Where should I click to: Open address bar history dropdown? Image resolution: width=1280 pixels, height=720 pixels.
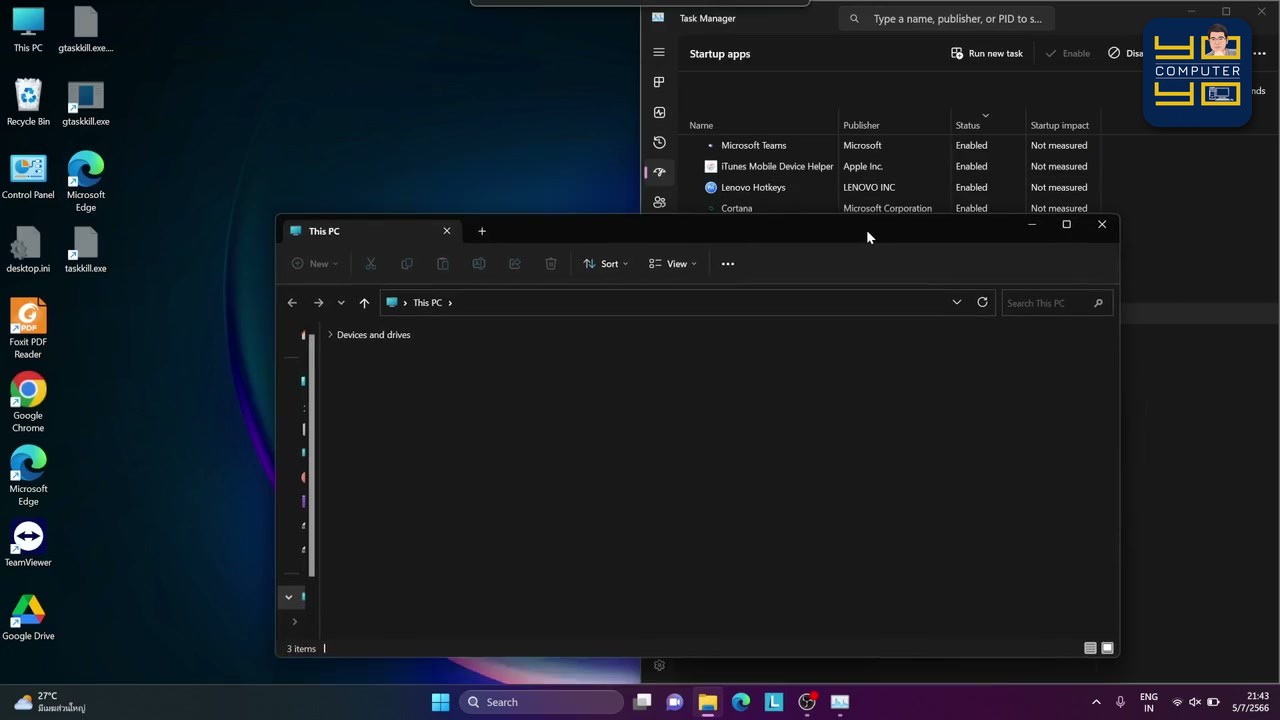[956, 303]
